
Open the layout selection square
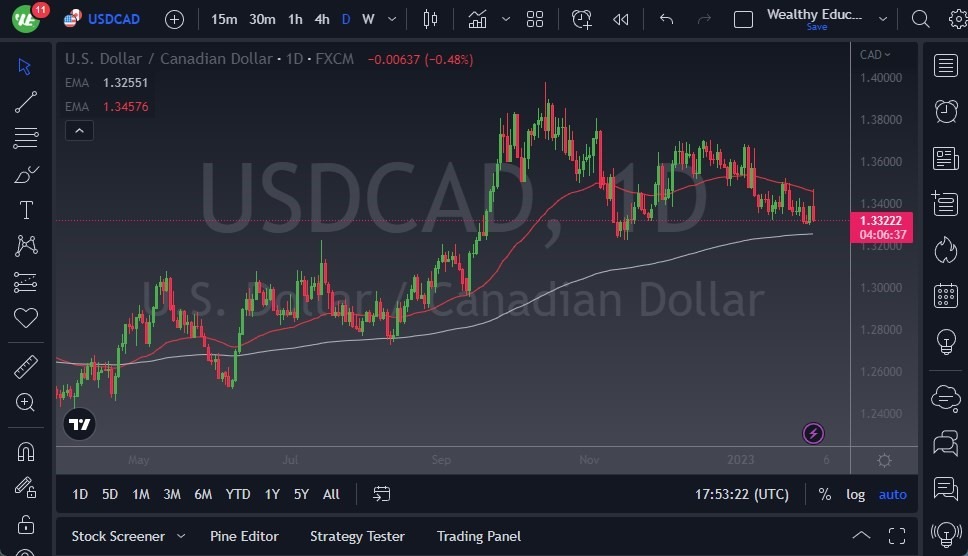click(743, 20)
